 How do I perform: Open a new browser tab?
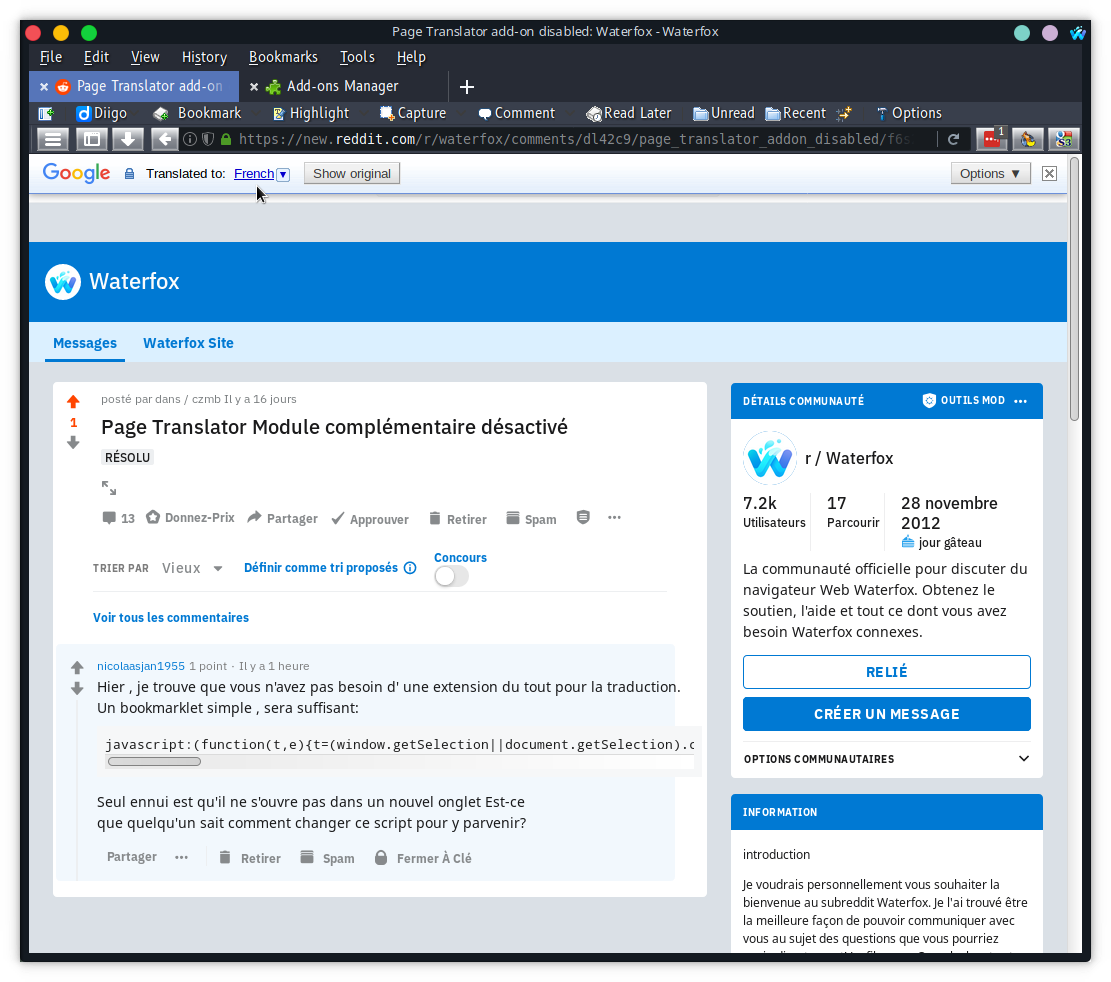click(466, 87)
